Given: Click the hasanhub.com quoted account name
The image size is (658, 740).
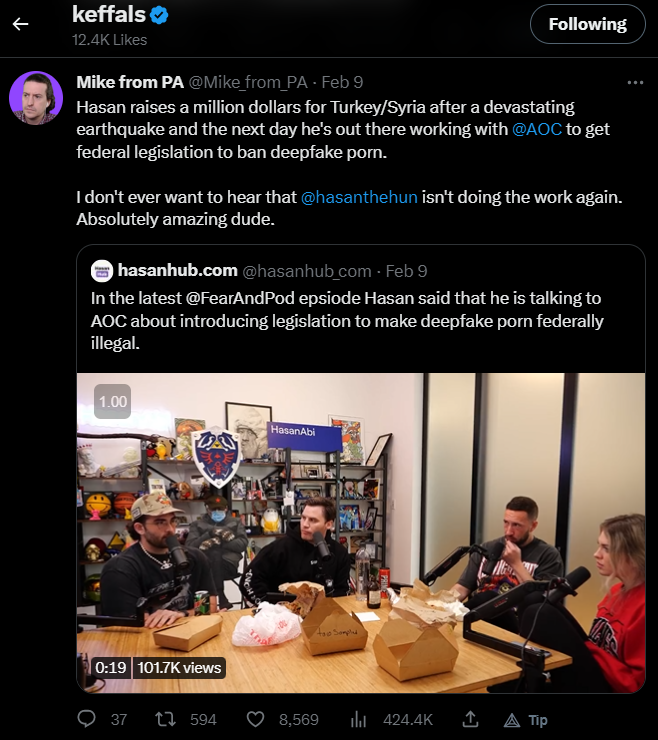Looking at the screenshot, I should pyautogui.click(x=177, y=270).
